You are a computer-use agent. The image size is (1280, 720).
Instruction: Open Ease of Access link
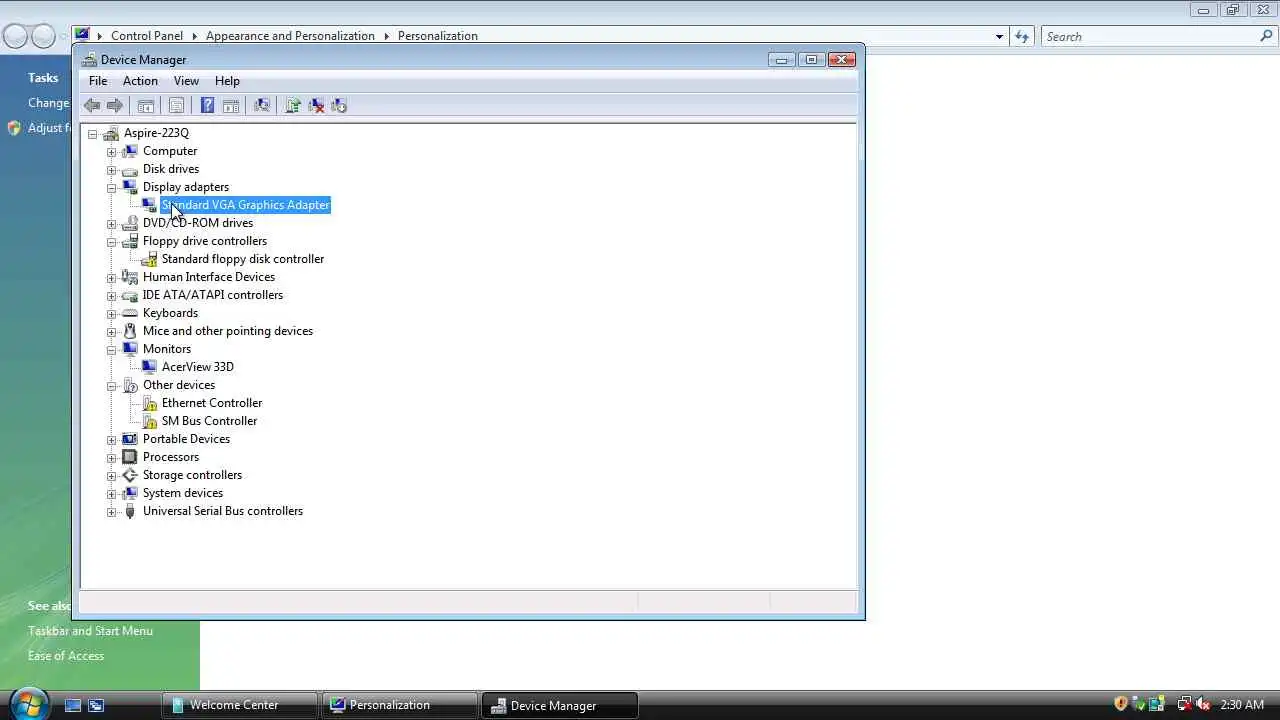66,656
